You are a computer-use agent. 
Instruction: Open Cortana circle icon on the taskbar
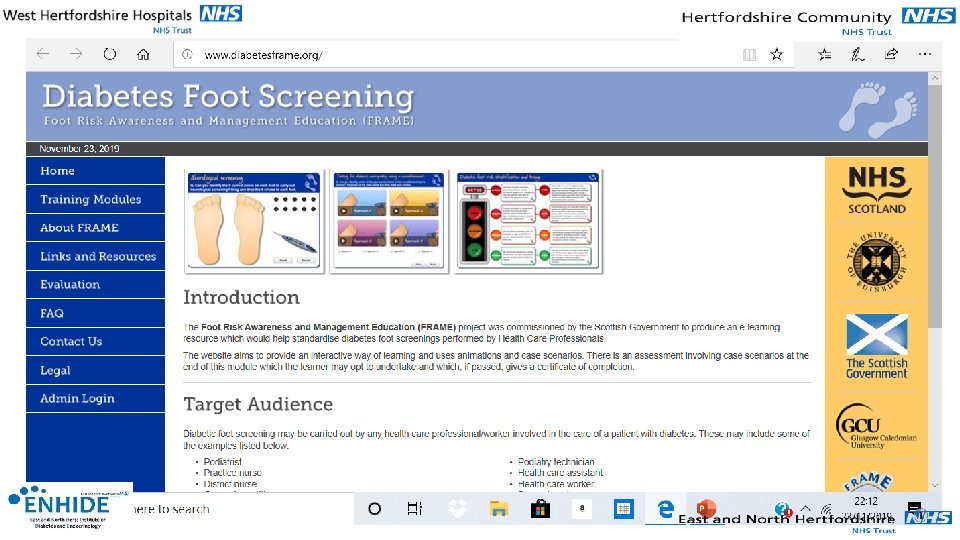click(x=374, y=509)
